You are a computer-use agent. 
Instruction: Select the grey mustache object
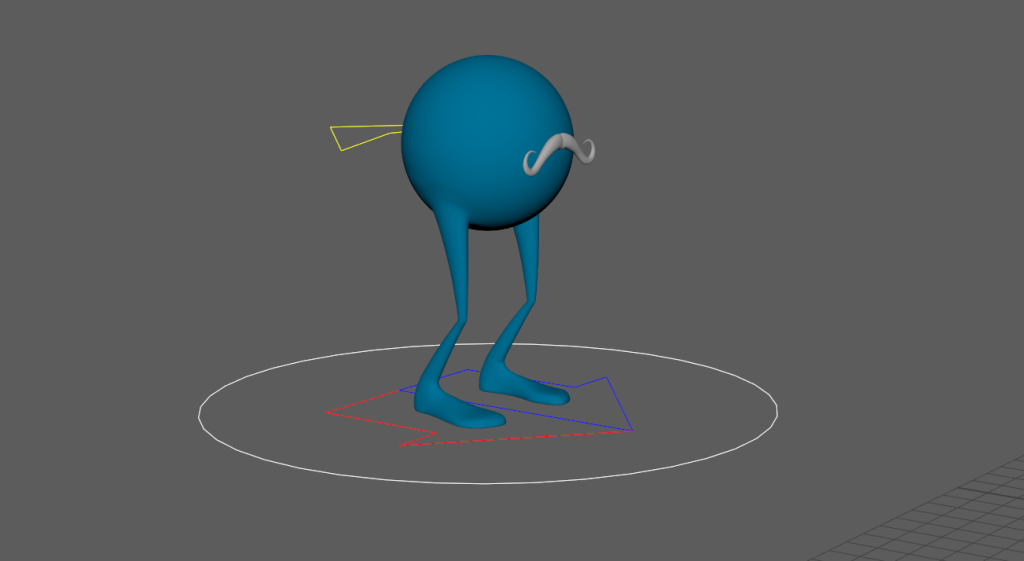(x=559, y=153)
